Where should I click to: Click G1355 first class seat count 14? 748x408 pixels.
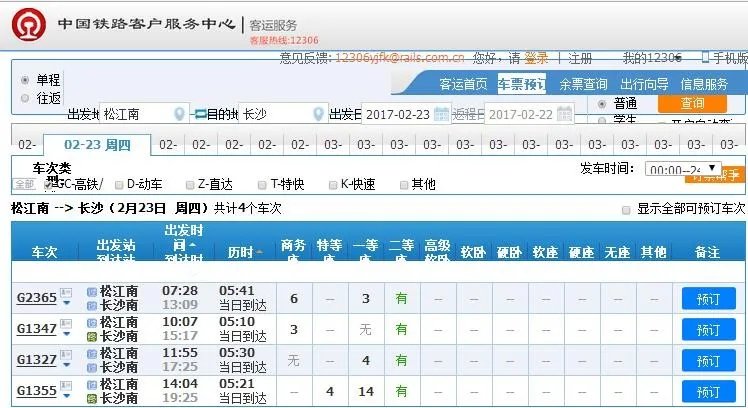tap(366, 392)
